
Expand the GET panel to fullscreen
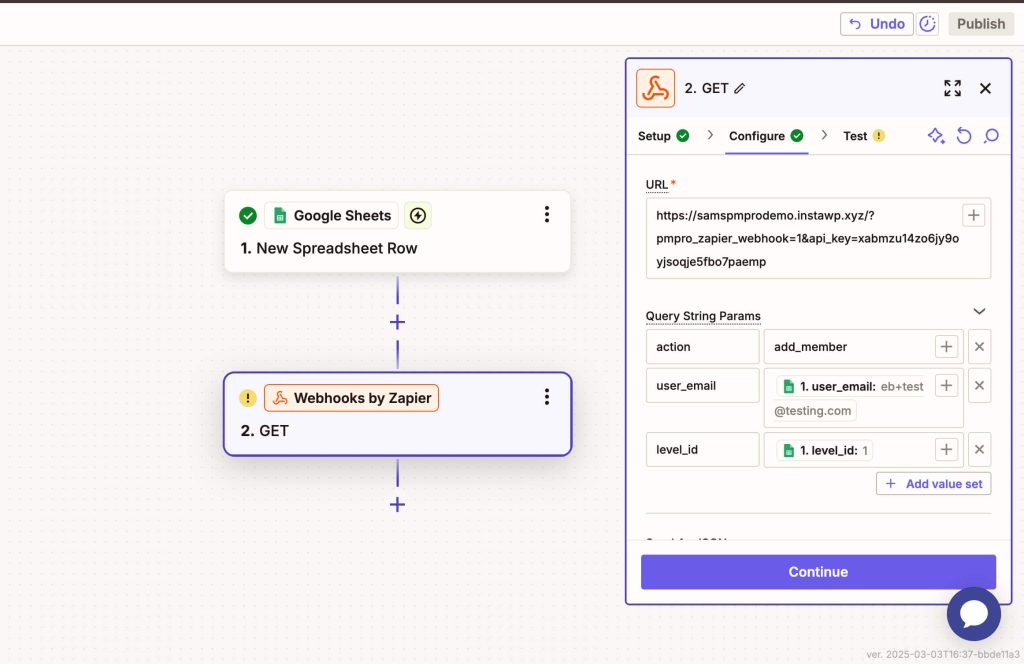pos(952,88)
